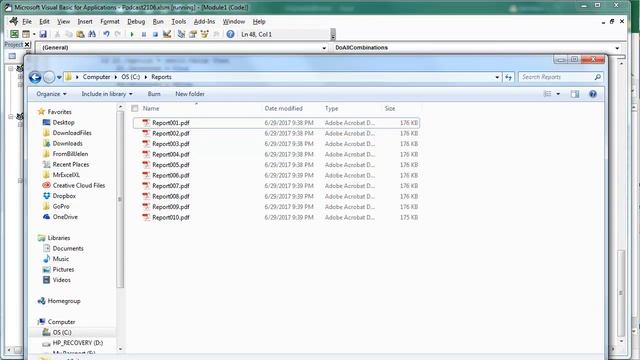This screenshot has width=640, height=360.
Task: Click the Refresh button beside address bar
Action: tap(508, 77)
